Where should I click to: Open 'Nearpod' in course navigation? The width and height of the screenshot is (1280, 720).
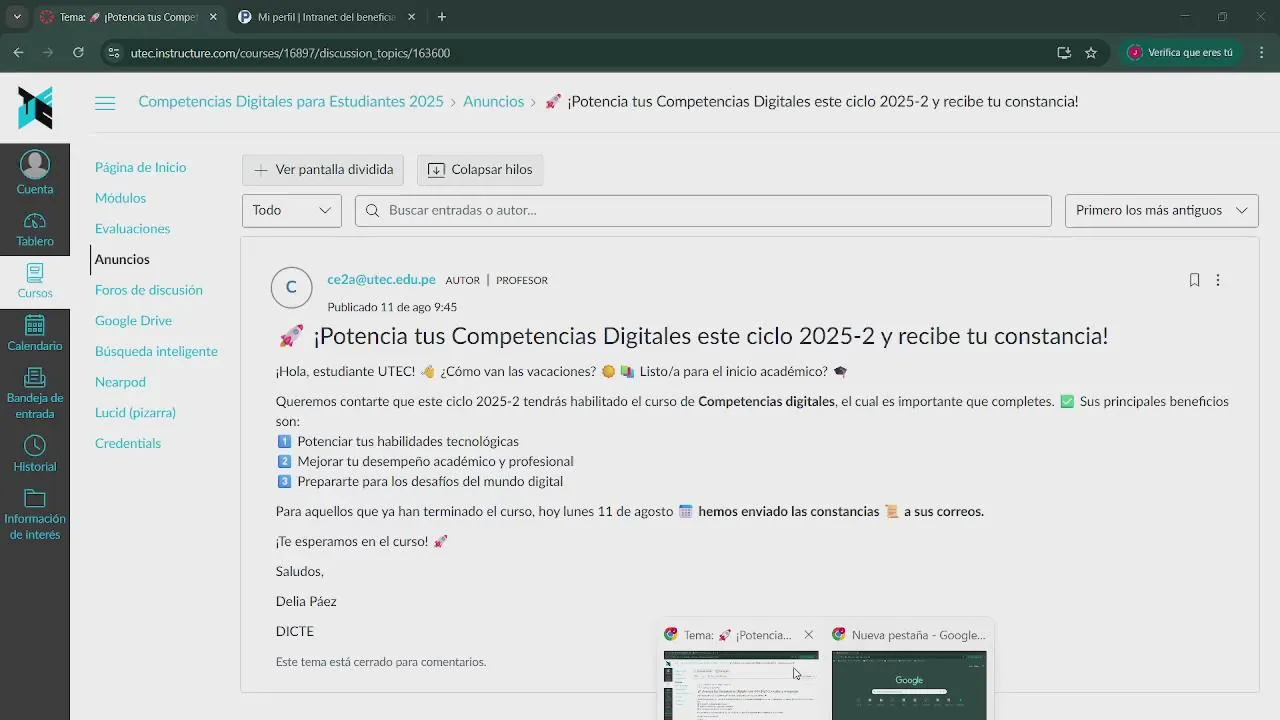120,382
